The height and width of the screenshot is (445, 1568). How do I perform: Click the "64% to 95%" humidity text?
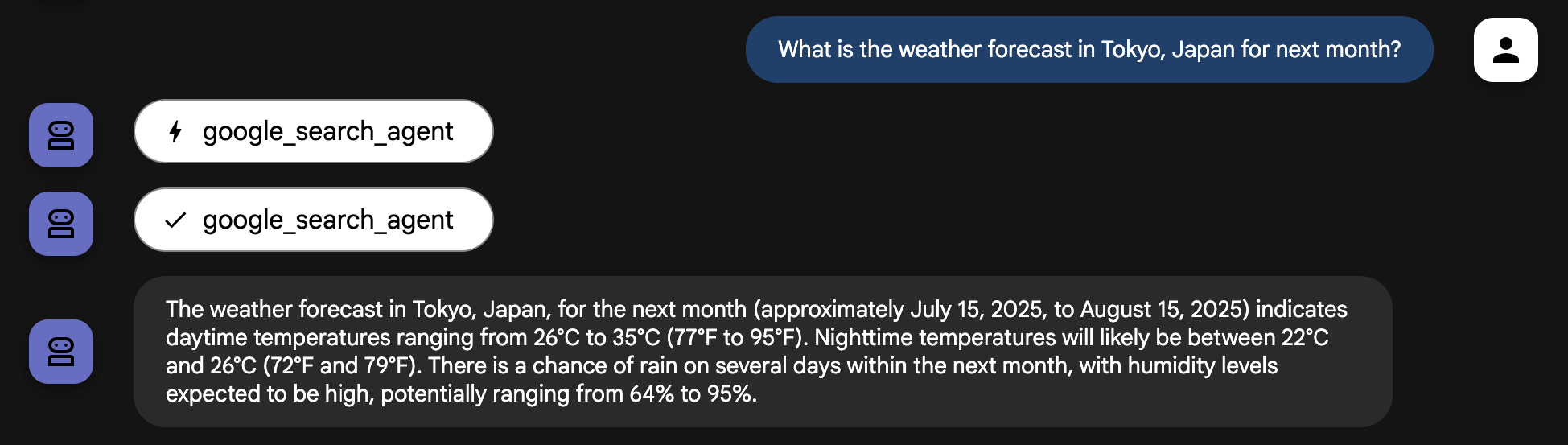691,394
